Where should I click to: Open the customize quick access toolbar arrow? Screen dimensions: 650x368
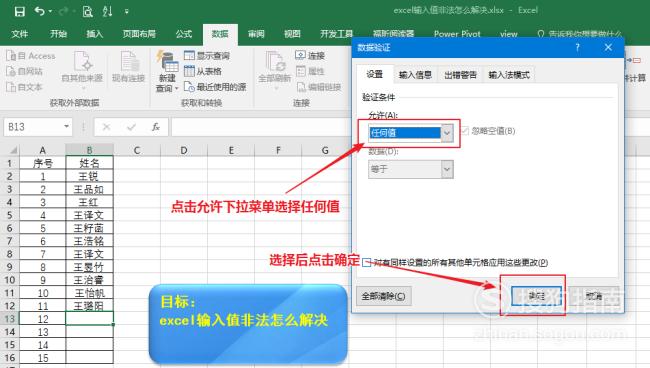[126, 12]
